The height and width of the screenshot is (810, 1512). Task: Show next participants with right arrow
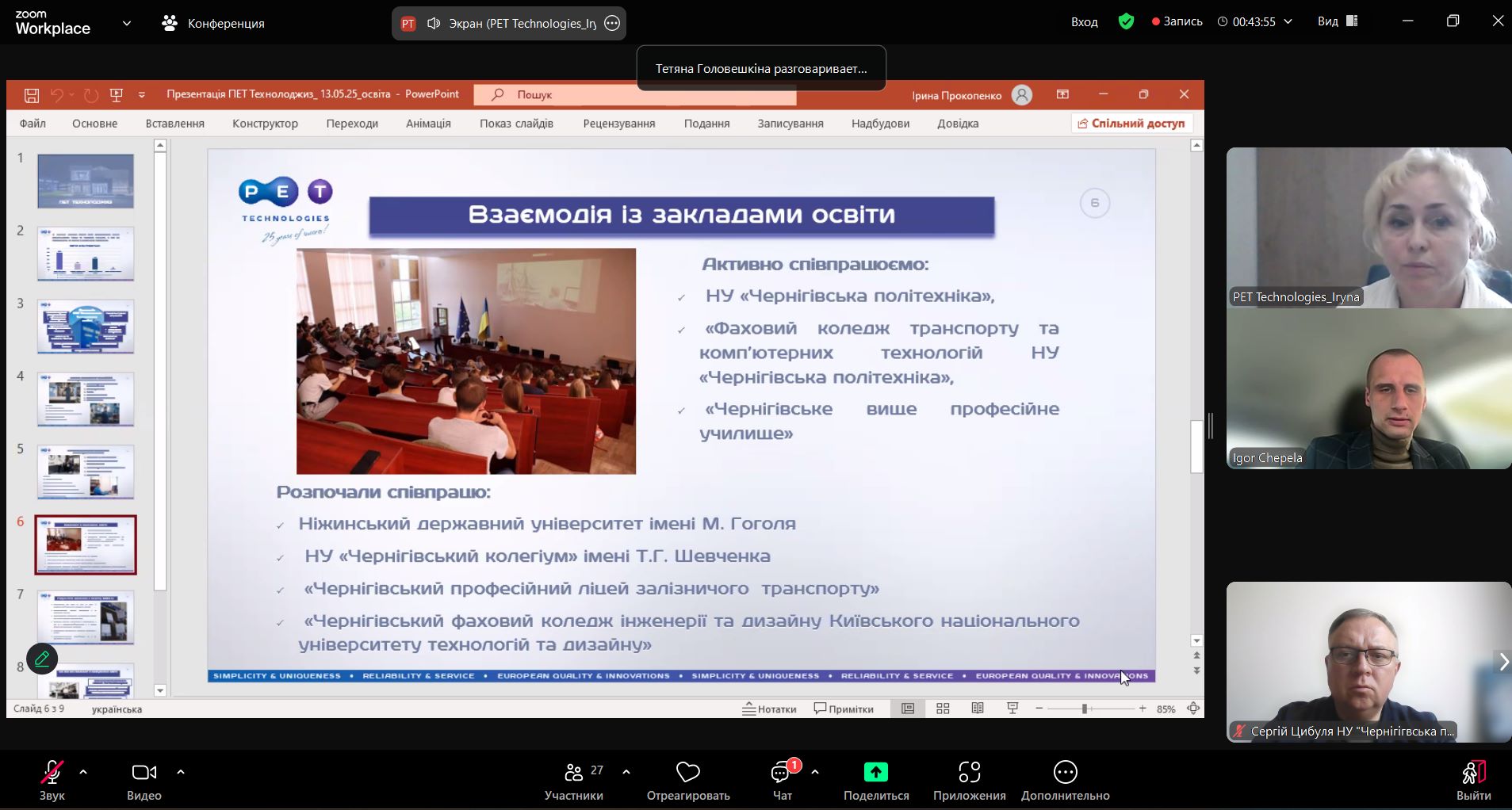tap(1502, 662)
